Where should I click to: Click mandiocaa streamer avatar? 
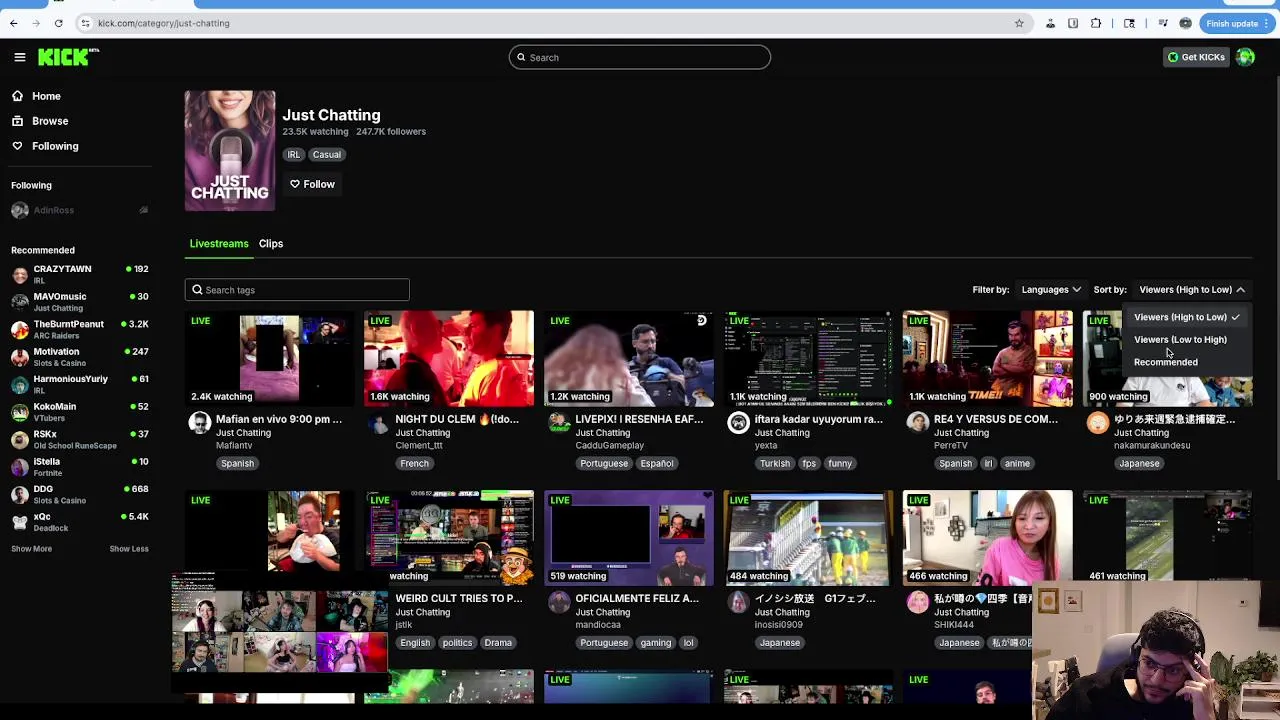coord(559,602)
